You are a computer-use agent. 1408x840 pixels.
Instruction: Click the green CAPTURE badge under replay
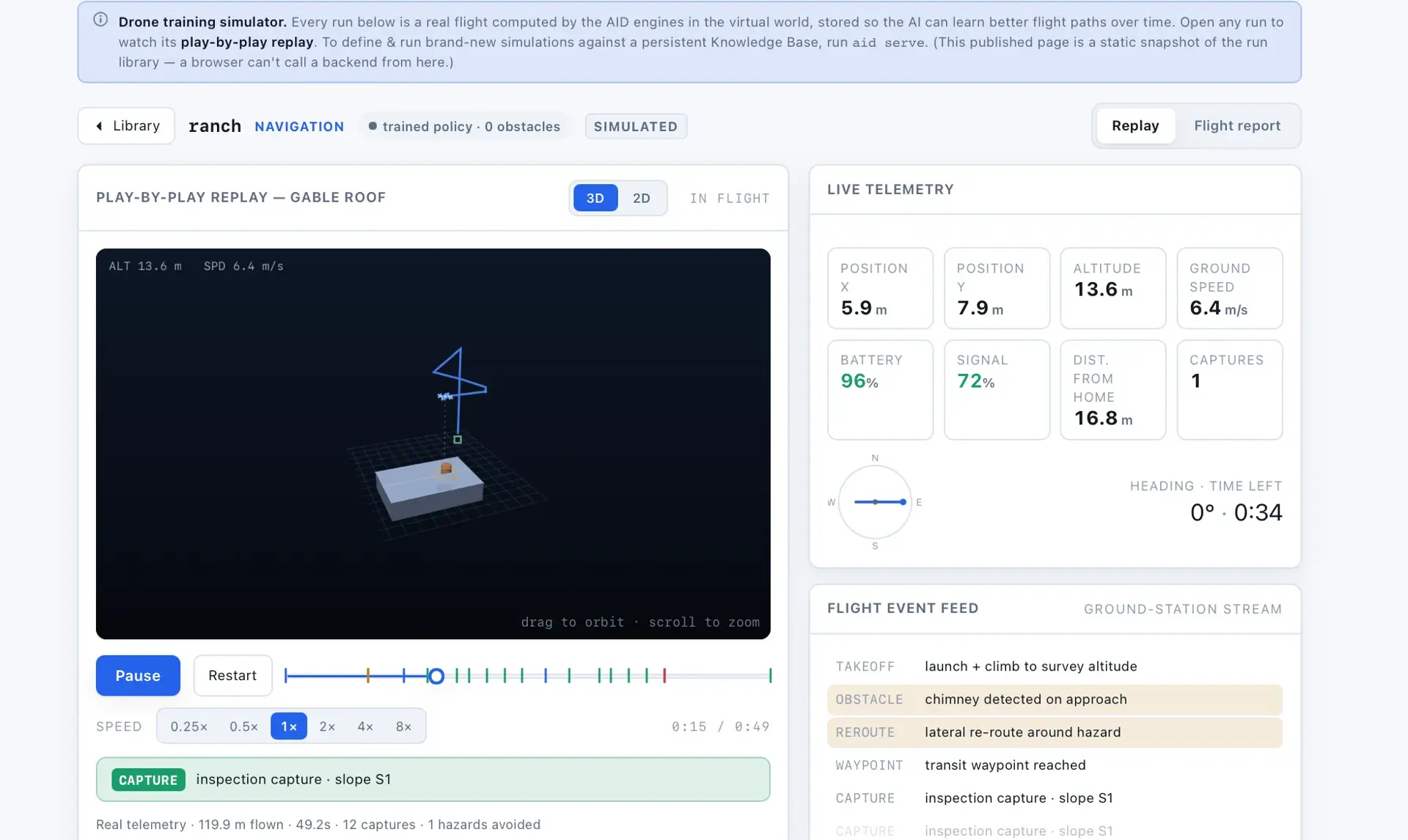148,780
